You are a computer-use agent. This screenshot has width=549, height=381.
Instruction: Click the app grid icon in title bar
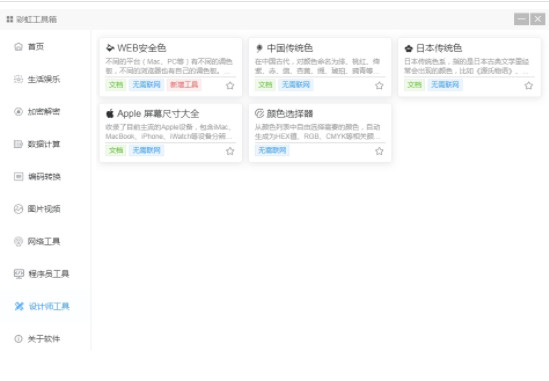(10, 19)
